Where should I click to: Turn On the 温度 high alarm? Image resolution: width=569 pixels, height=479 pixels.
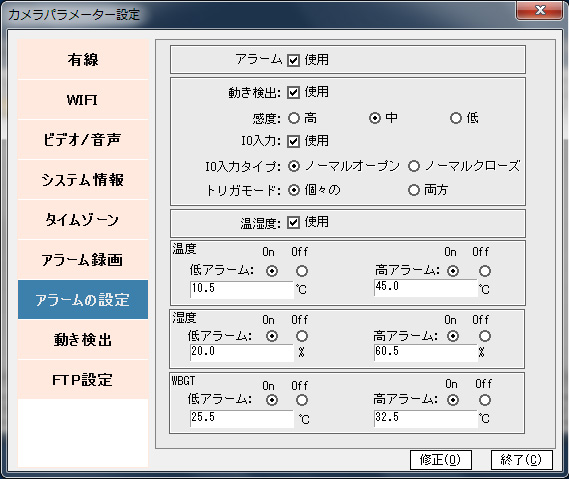coord(453,271)
